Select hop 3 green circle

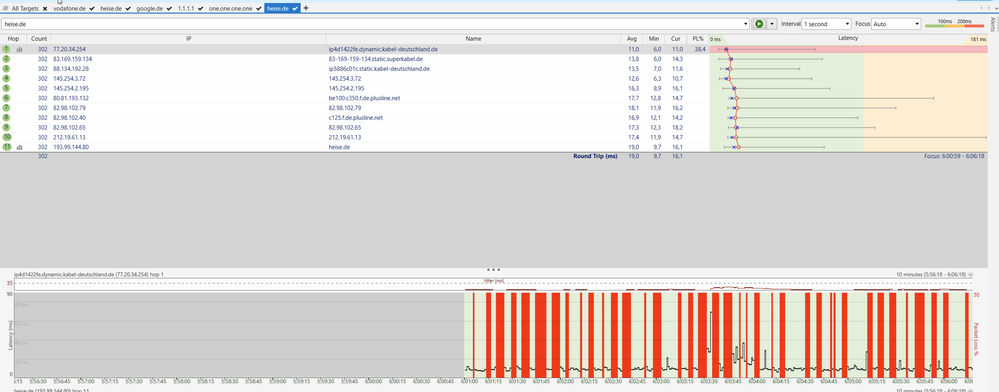[x=6, y=68]
